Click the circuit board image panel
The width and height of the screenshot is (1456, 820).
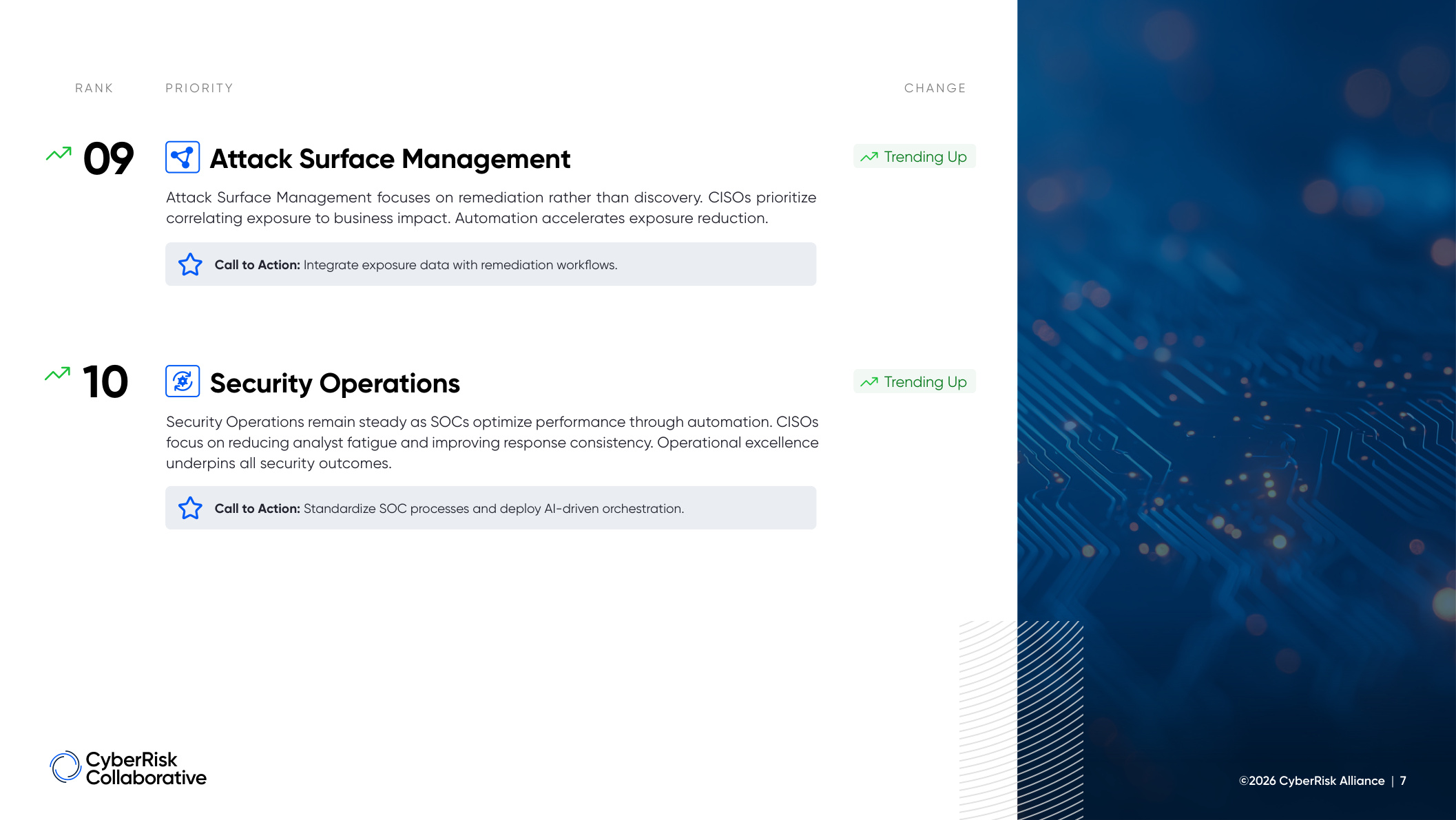(1236, 410)
